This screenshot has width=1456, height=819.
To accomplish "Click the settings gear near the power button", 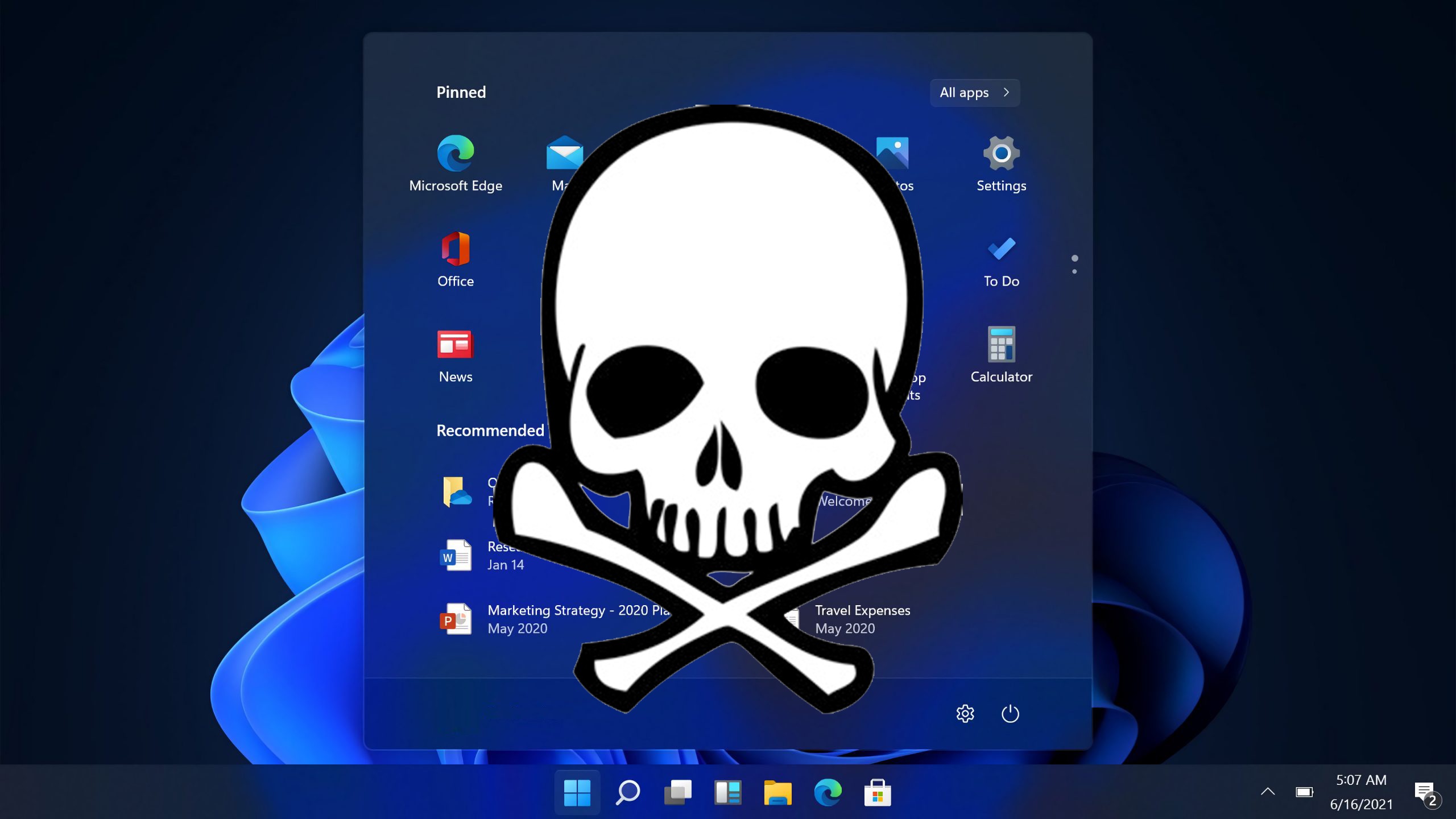I will click(965, 713).
